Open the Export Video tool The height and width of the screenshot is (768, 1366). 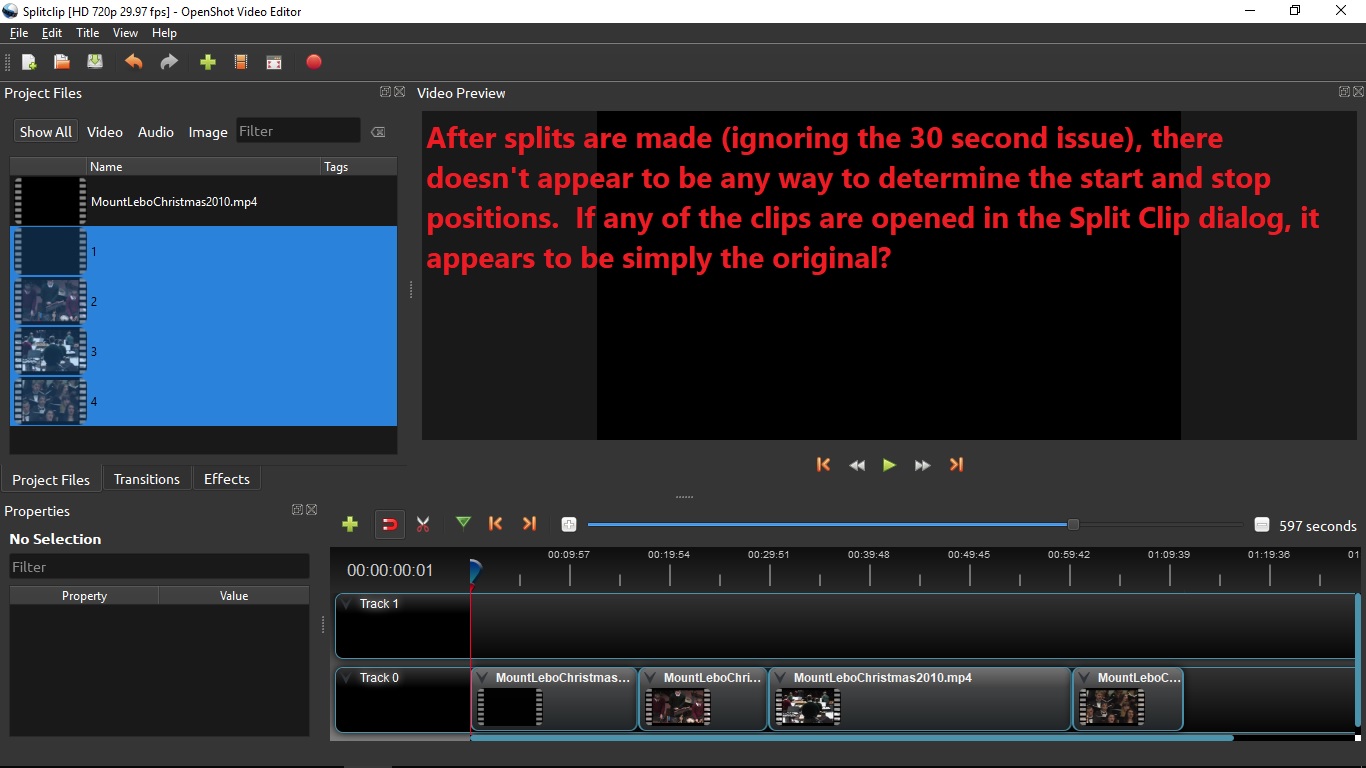point(314,62)
